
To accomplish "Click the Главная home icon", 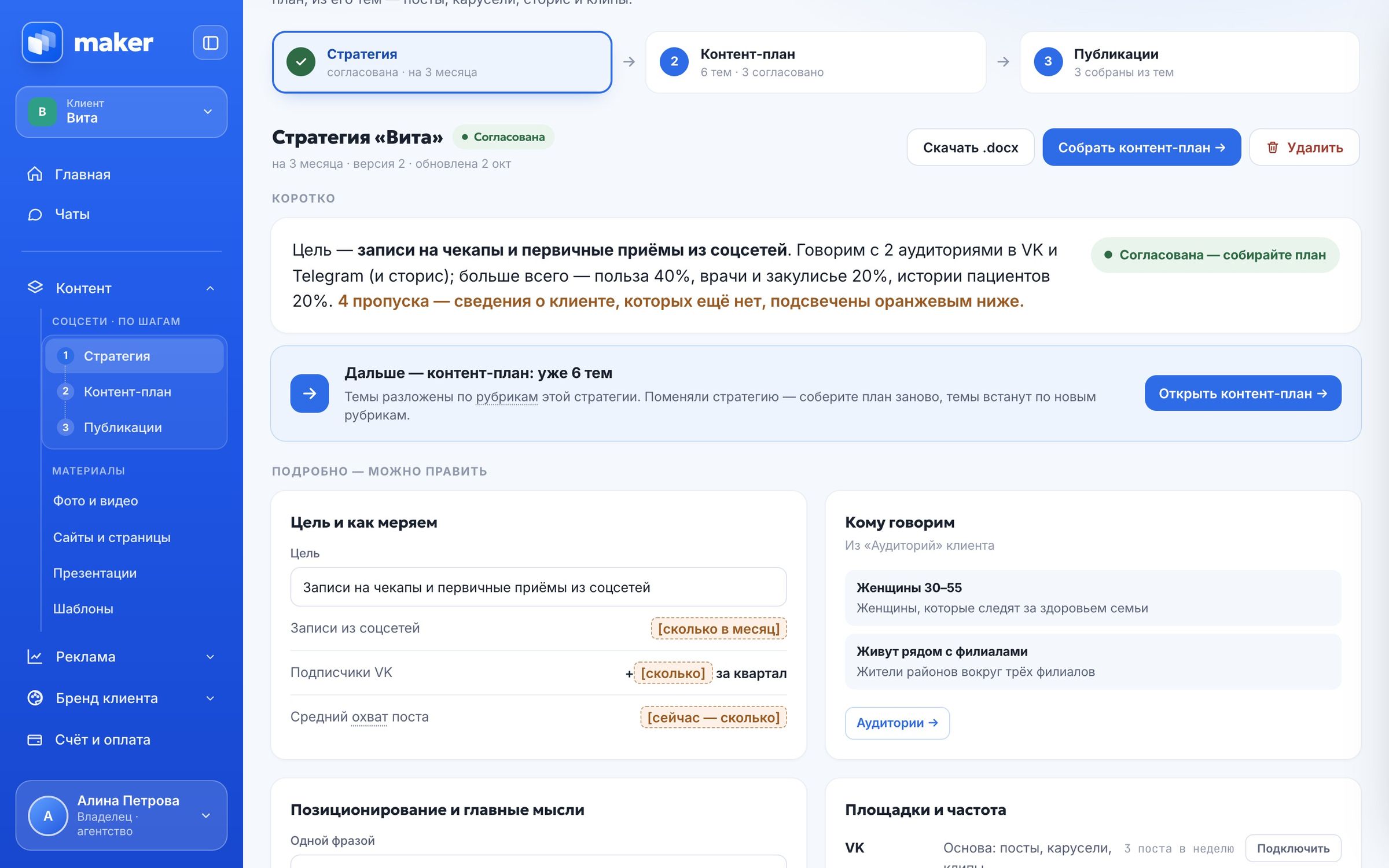I will [35, 174].
